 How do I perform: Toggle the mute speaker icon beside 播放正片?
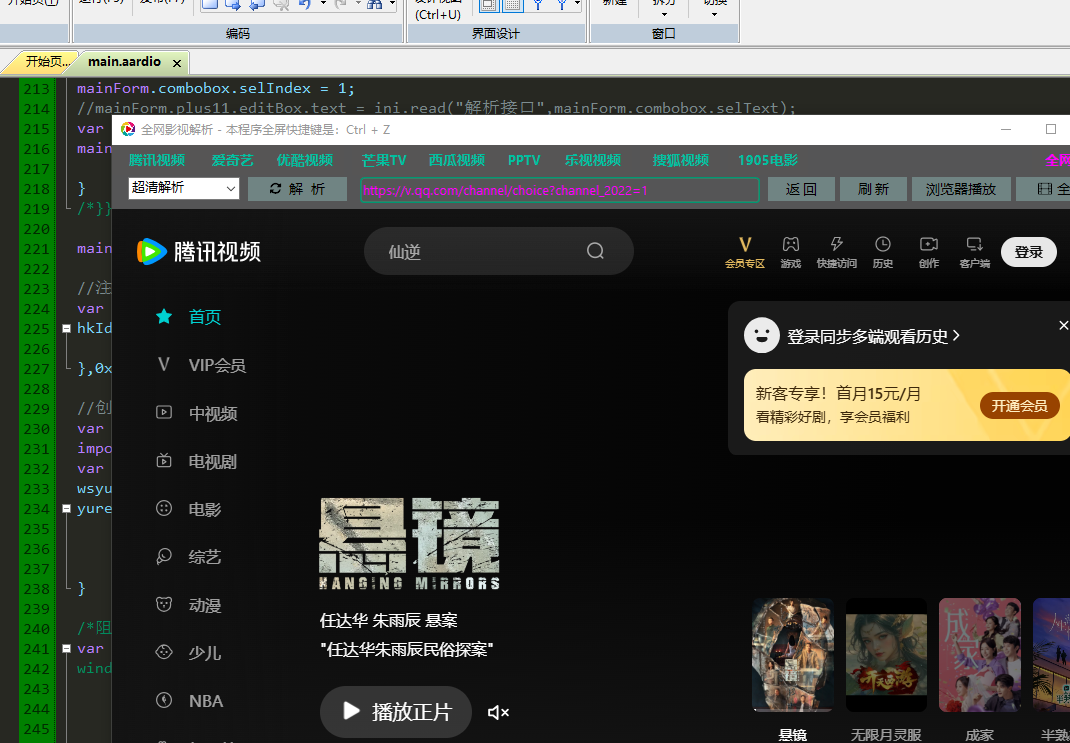[x=498, y=712]
